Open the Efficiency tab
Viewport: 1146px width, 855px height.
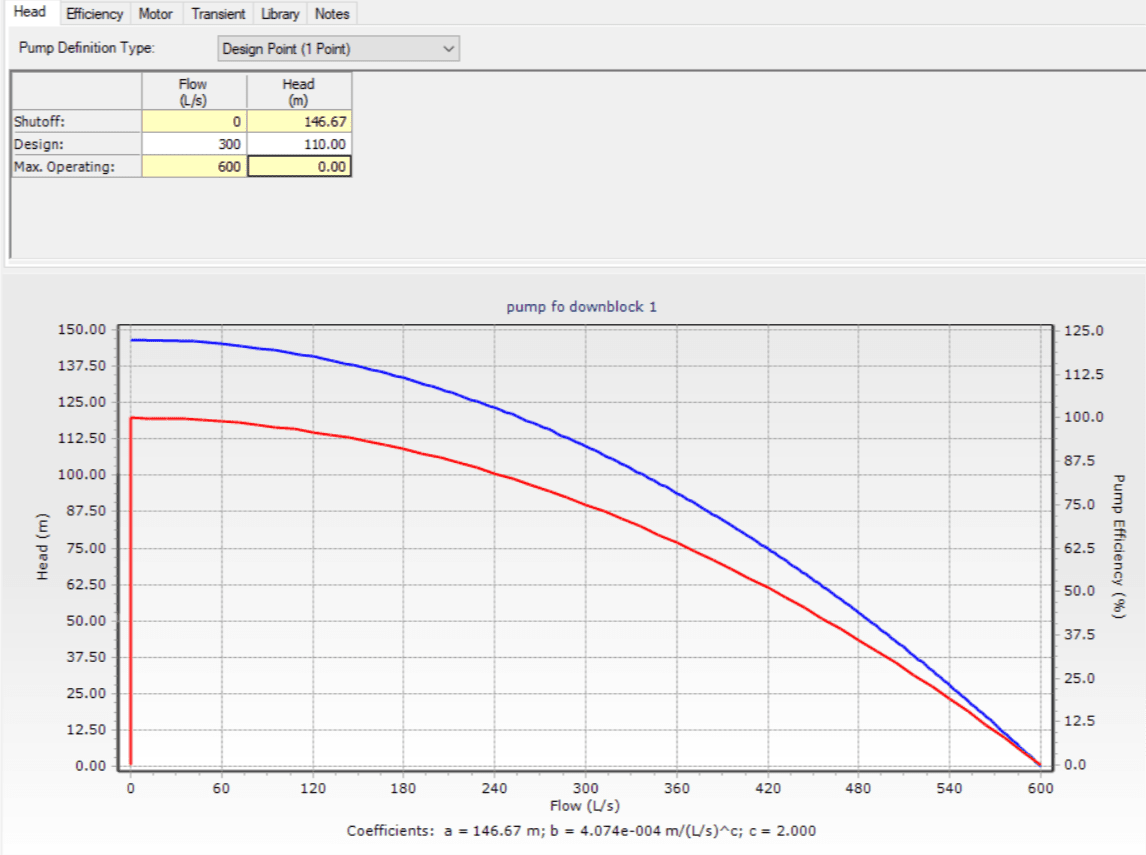point(94,14)
